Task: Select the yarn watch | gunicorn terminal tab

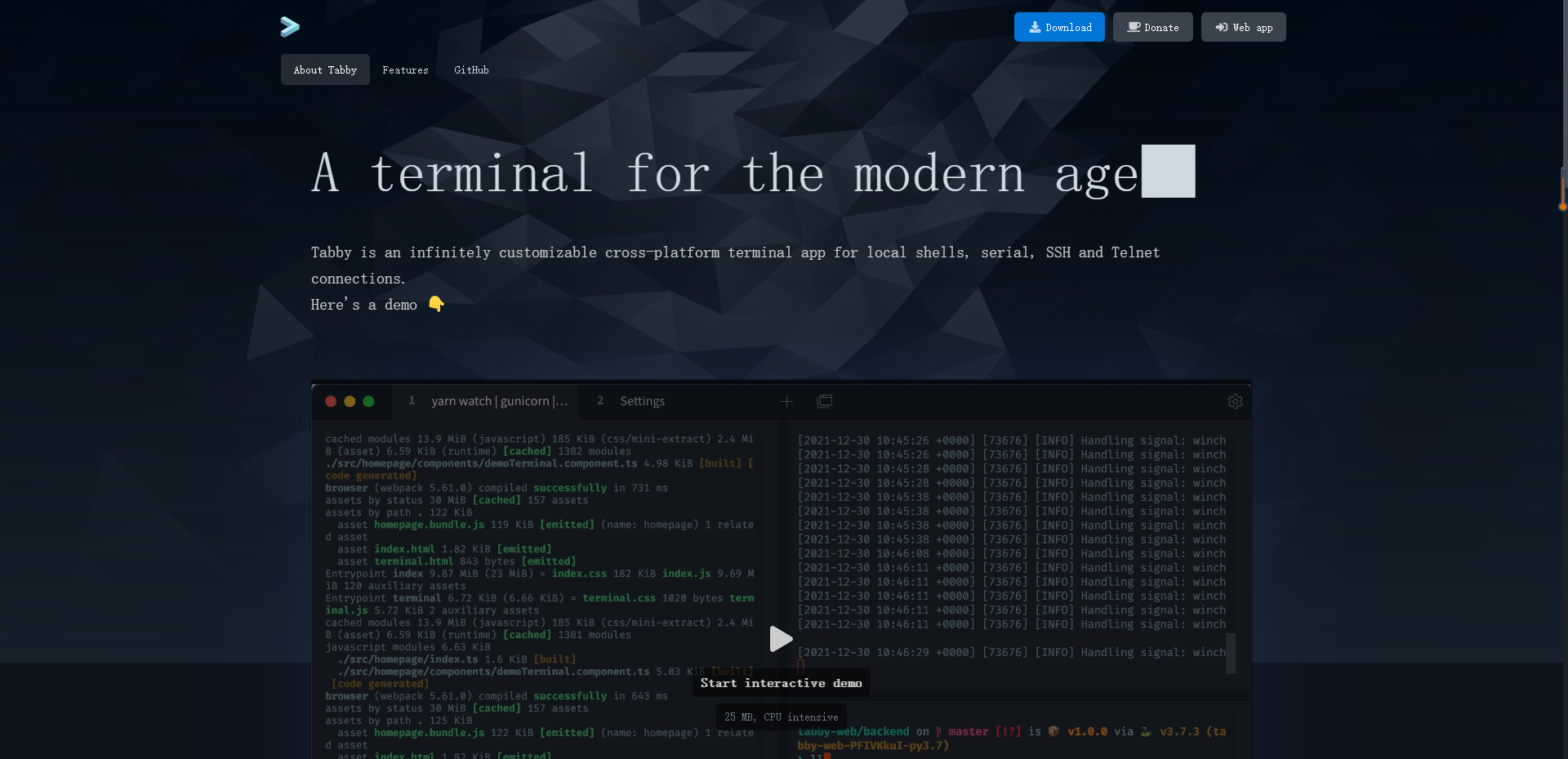Action: coord(486,401)
